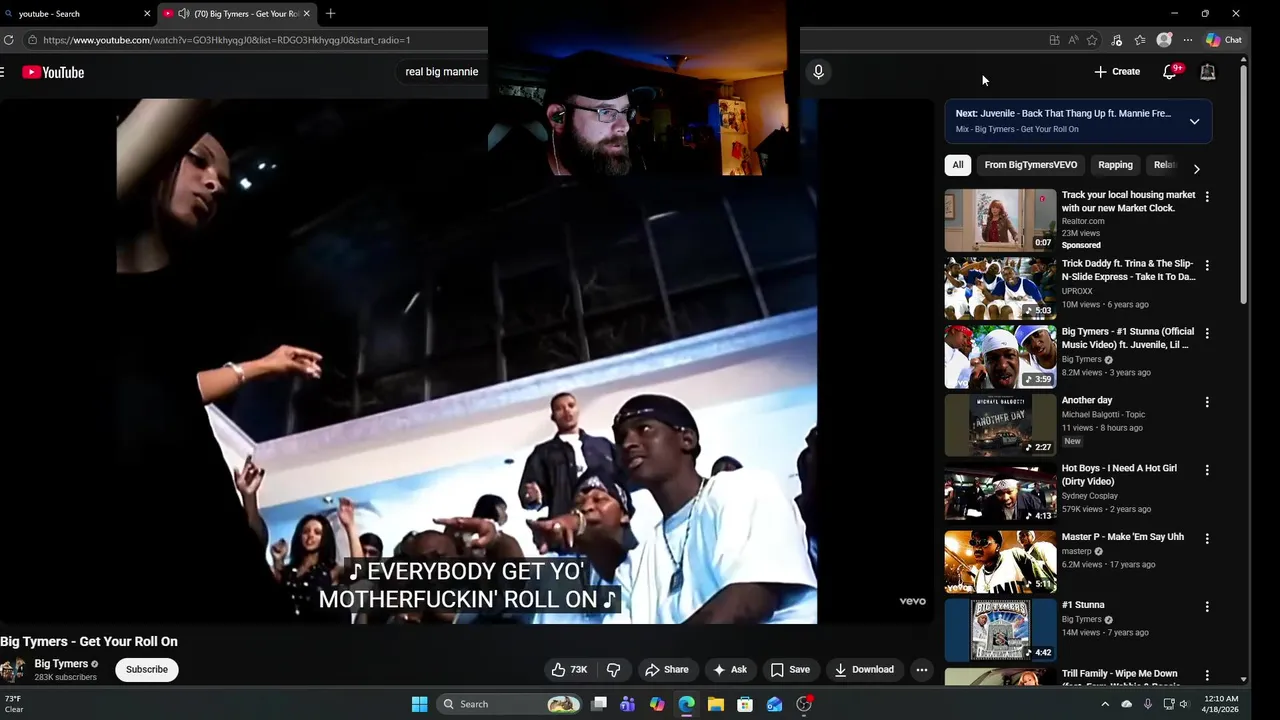Screen dimensions: 1280x720
Task: Open options for #1 Stunna Official Music Video
Action: (1207, 333)
